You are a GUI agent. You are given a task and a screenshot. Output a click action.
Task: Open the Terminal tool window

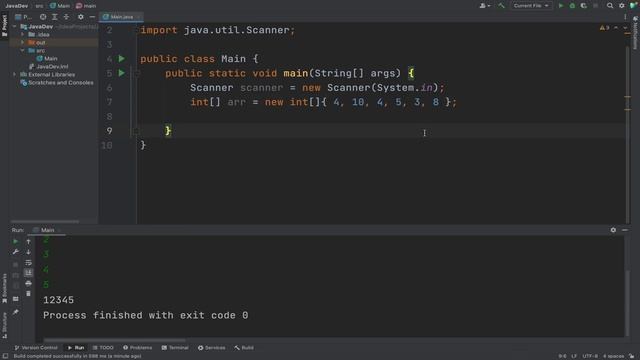[175, 348]
